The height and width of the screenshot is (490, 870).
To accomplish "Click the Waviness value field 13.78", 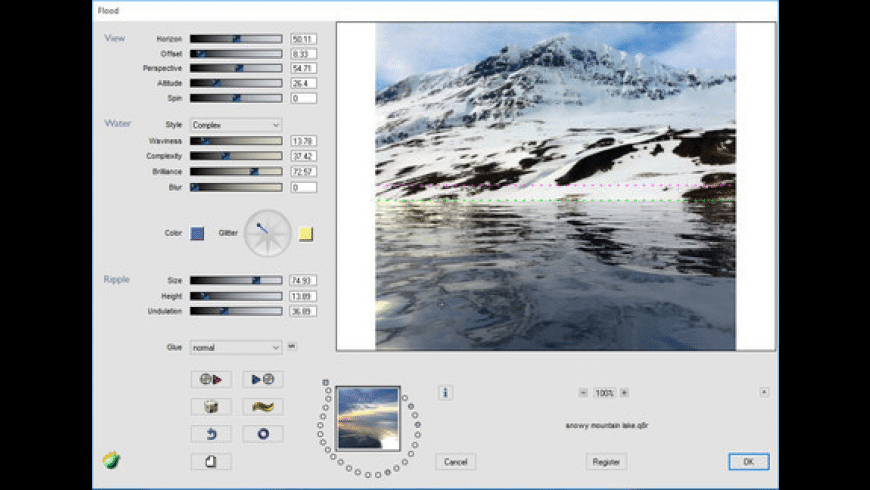I will (304, 141).
